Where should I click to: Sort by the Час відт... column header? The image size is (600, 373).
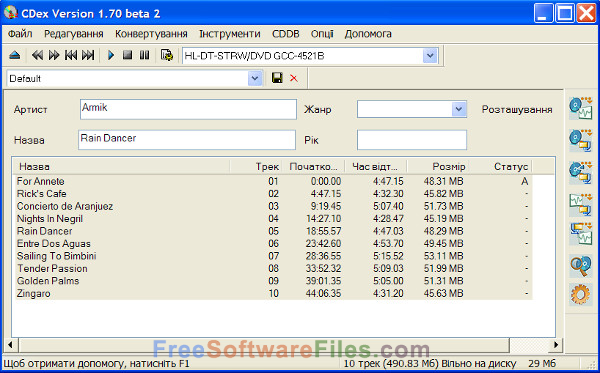pyautogui.click(x=376, y=167)
